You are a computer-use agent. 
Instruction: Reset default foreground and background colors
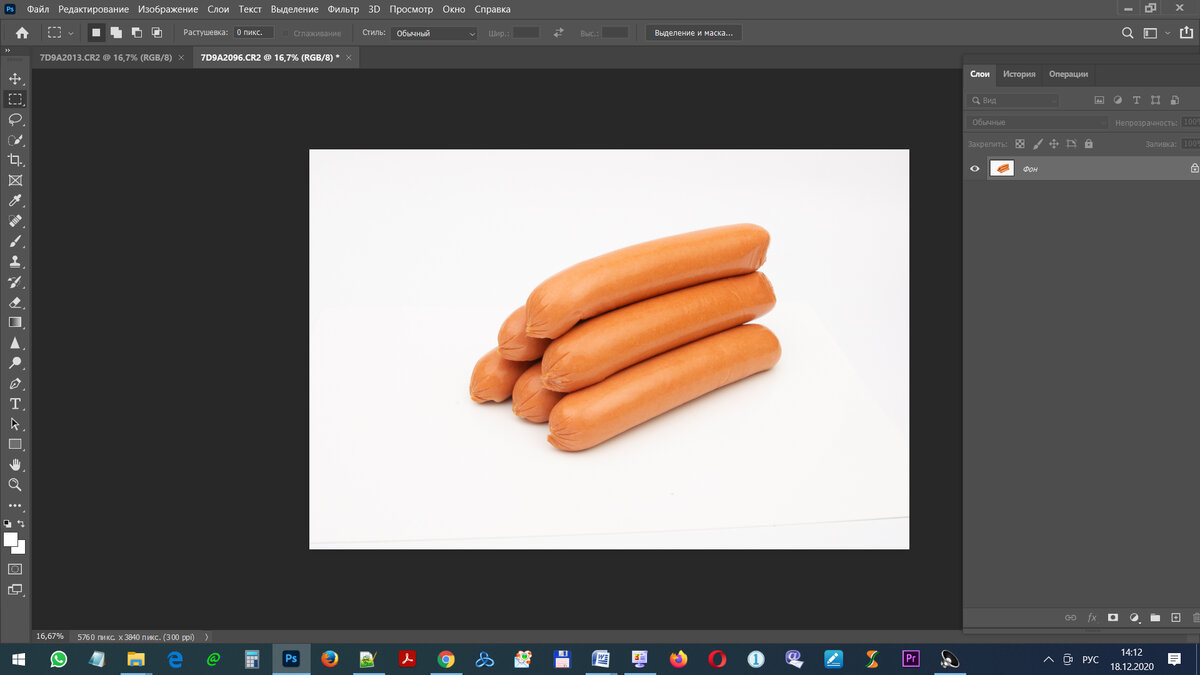[x=8, y=523]
